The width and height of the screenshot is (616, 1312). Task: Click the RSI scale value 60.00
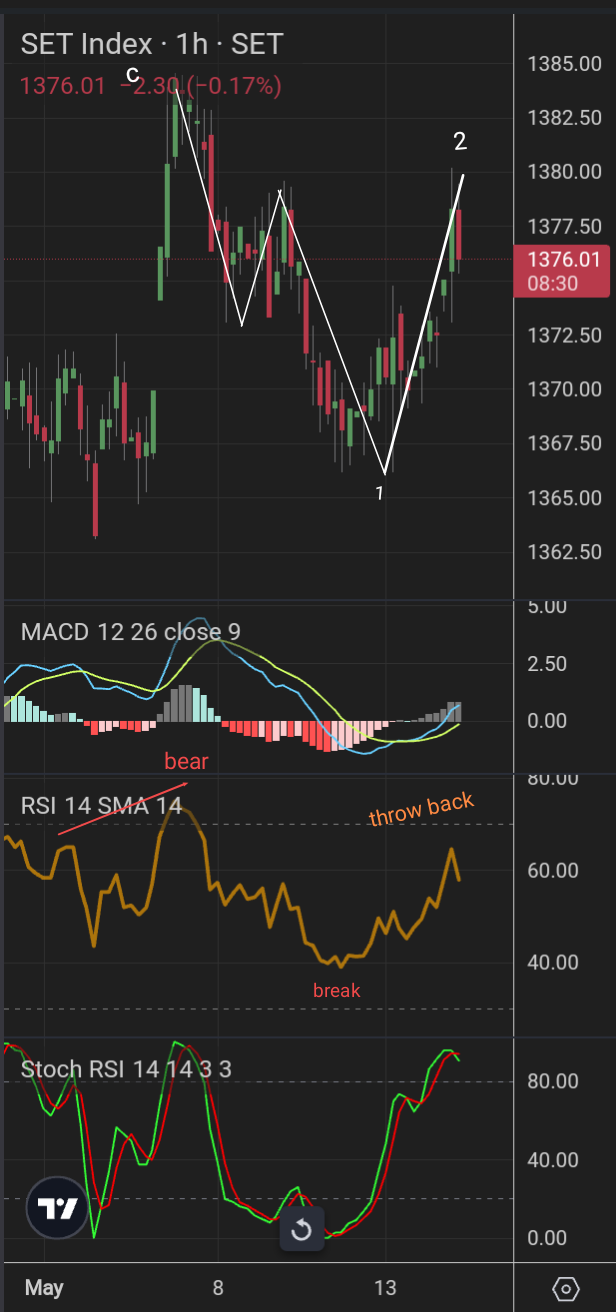(552, 870)
